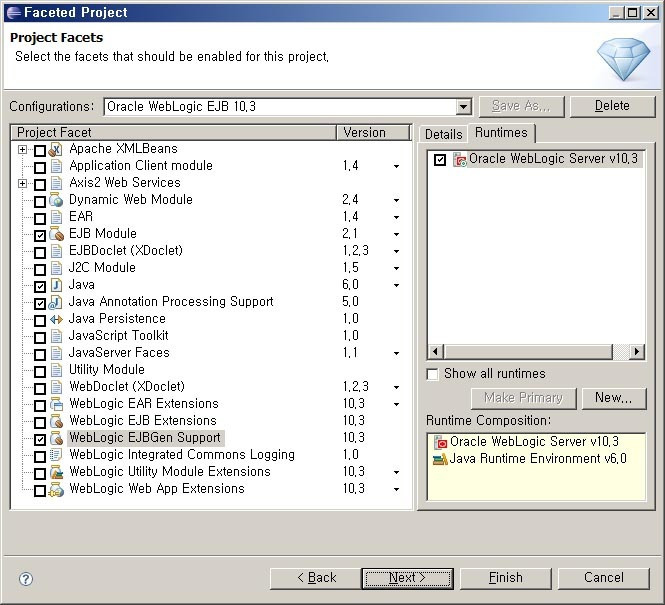Click the EAR facet document icon
Image resolution: width=665 pixels, height=605 pixels.
[56, 217]
